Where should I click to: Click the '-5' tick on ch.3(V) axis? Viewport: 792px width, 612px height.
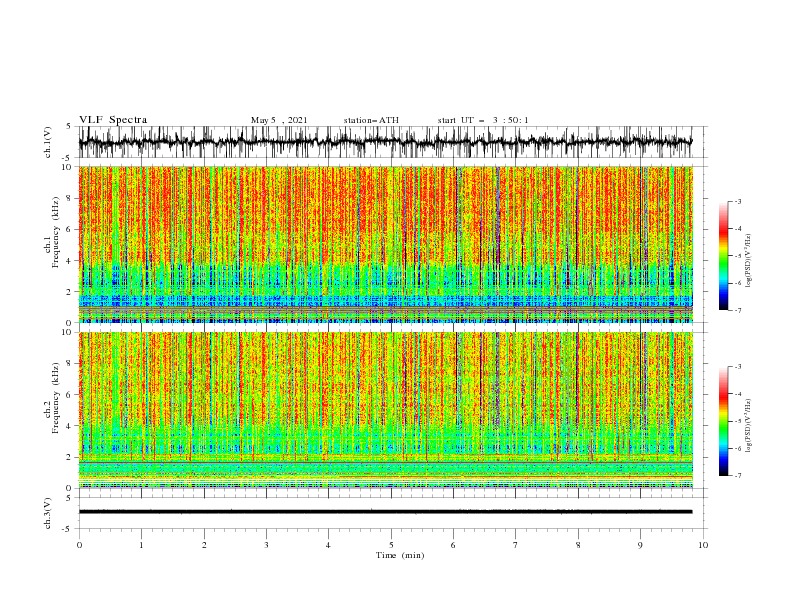(x=68, y=529)
